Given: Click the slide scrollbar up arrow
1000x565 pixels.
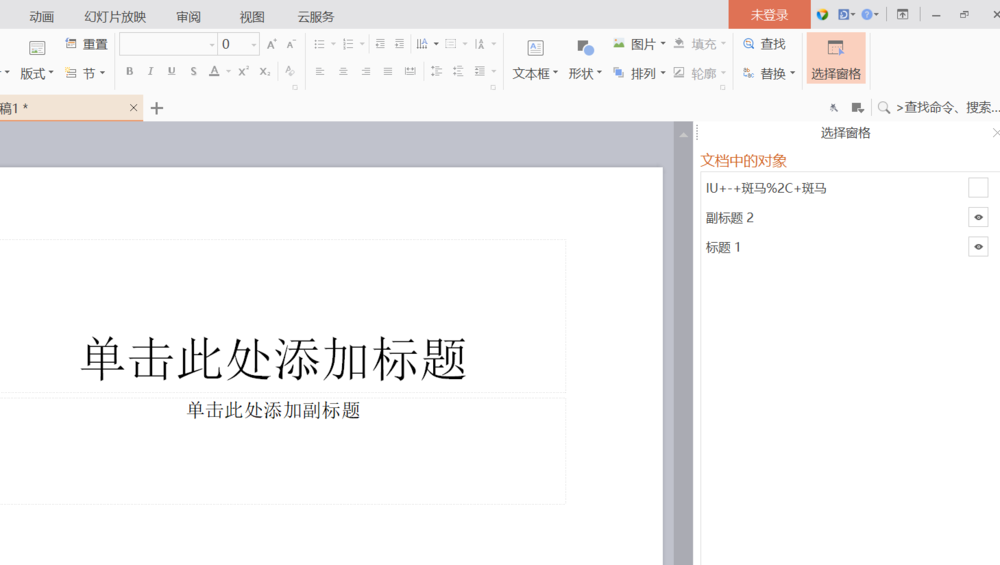Looking at the screenshot, I should point(683,135).
